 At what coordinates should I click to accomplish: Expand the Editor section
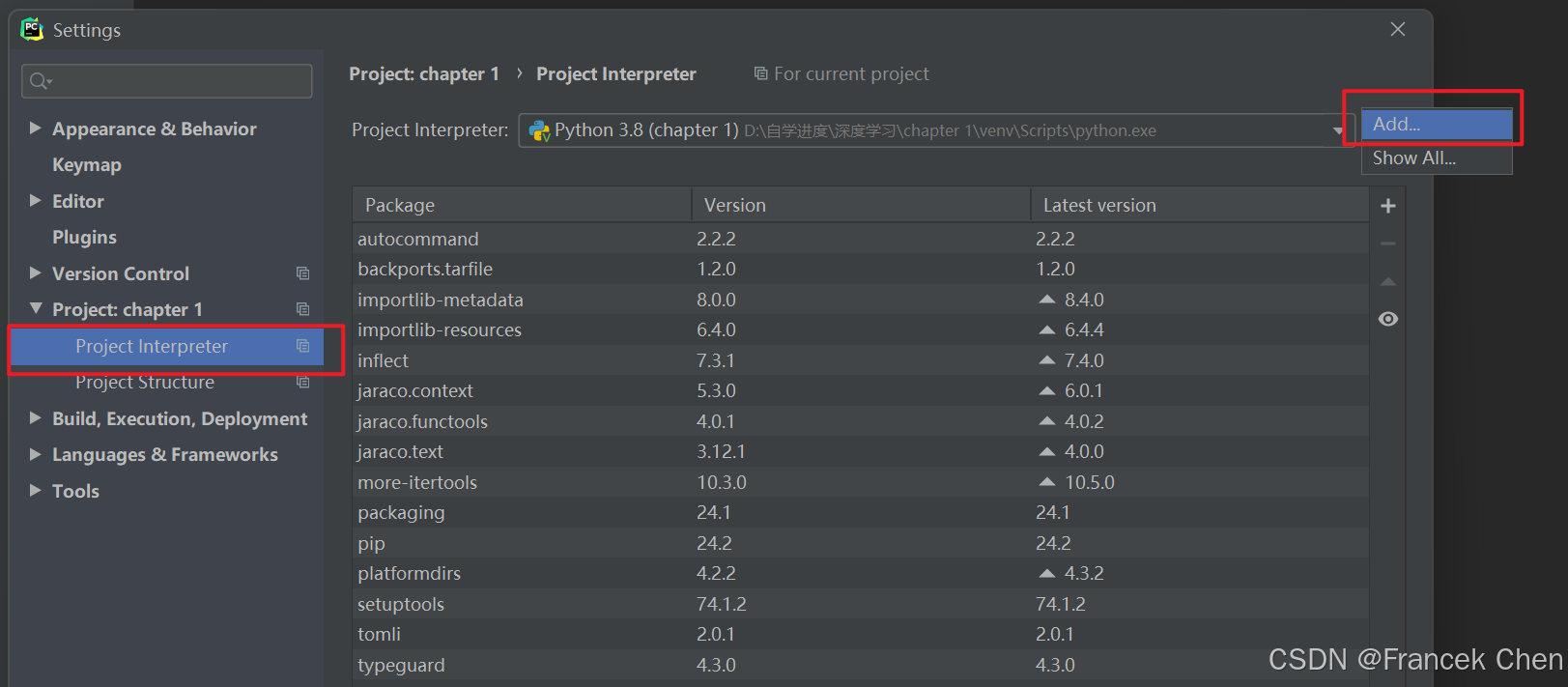[x=35, y=200]
